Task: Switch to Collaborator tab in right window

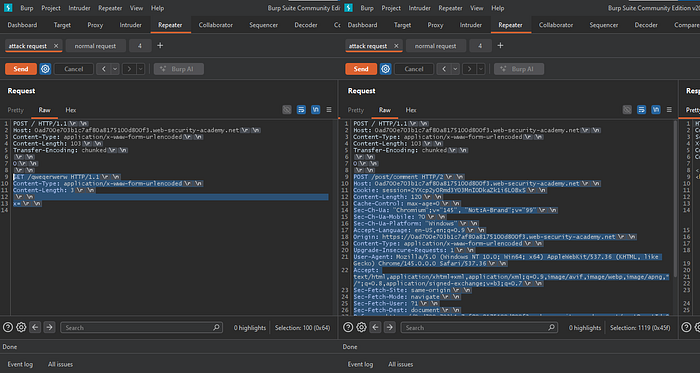Action: coord(556,25)
